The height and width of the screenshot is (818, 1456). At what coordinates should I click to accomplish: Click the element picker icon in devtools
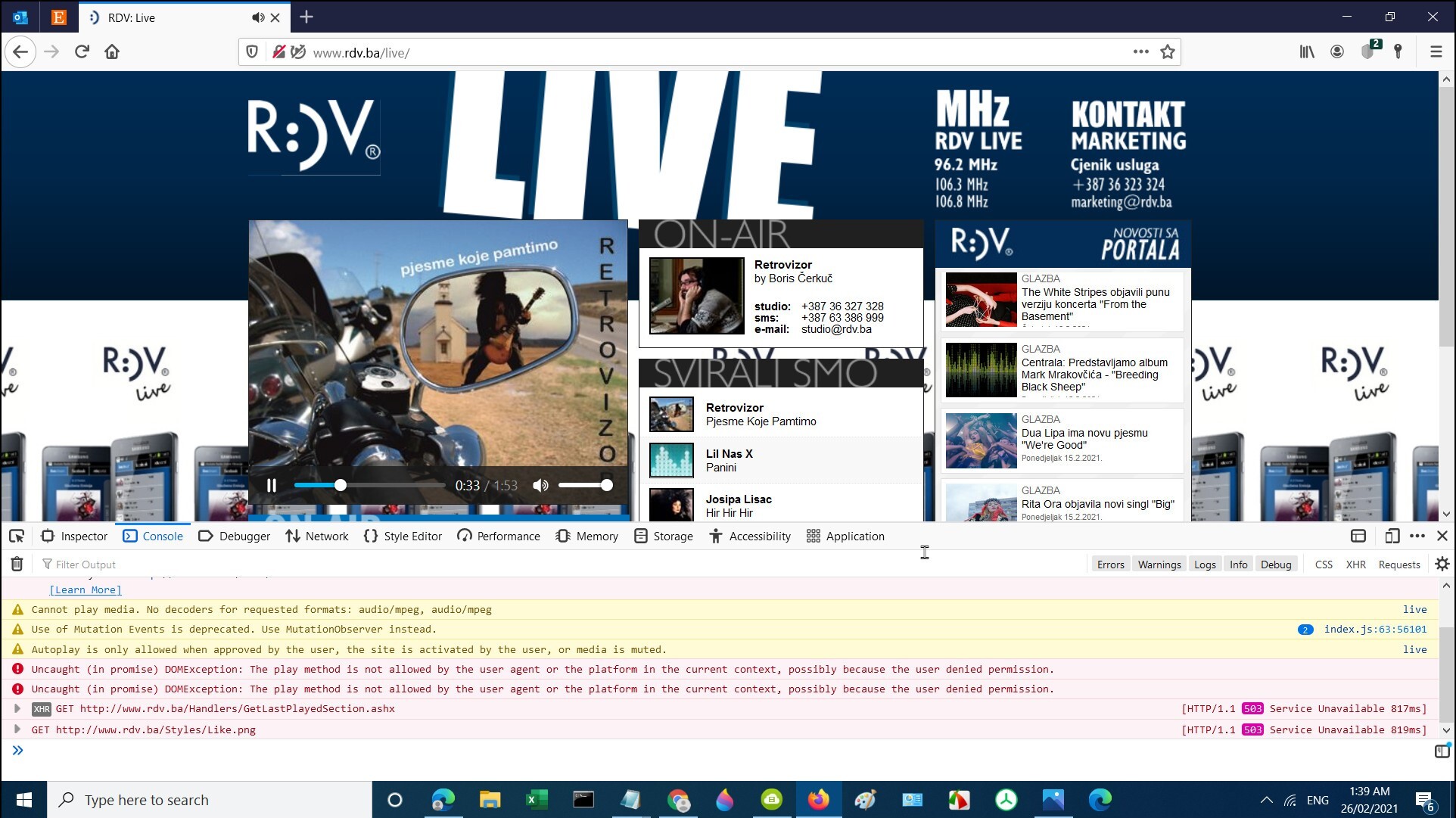click(x=17, y=537)
